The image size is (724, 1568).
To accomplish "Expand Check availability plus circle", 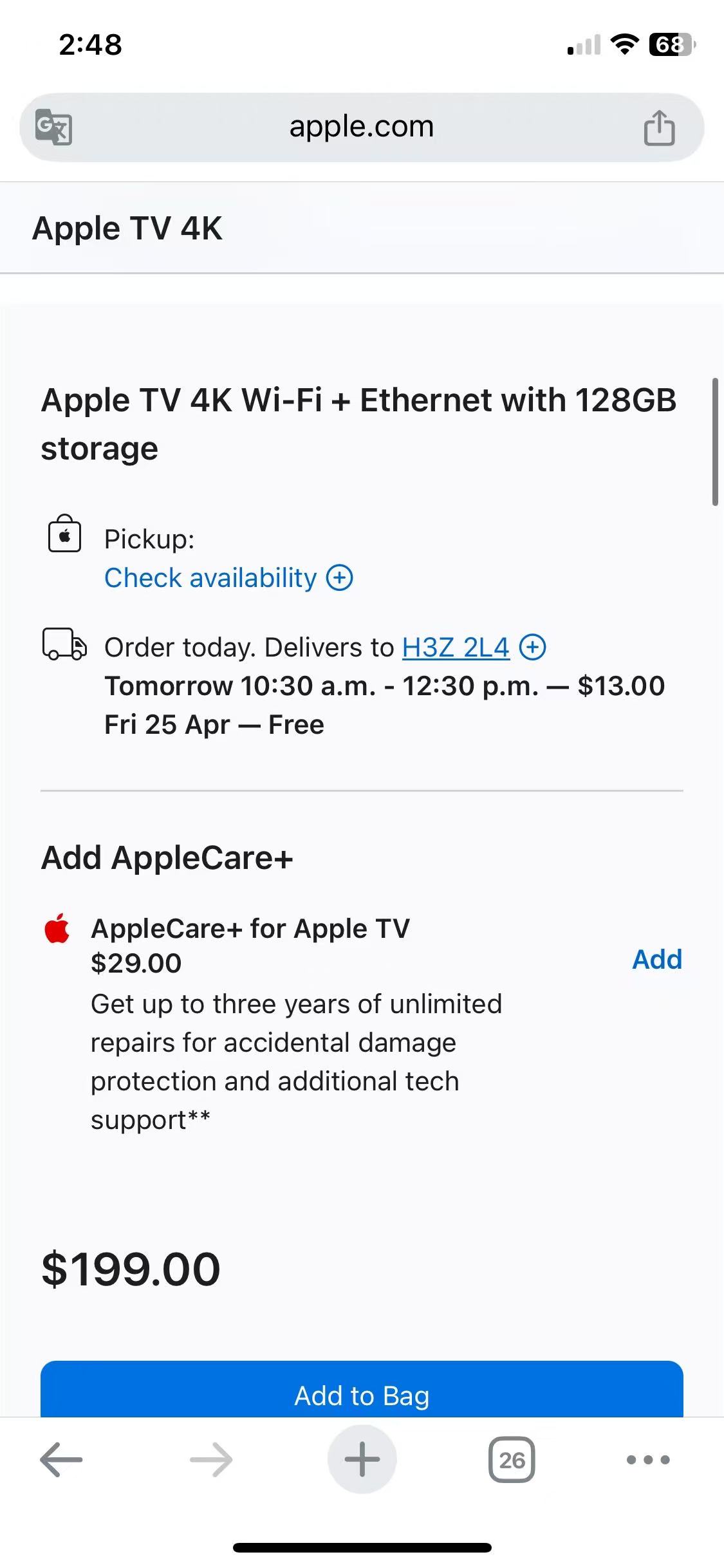I will click(x=340, y=577).
